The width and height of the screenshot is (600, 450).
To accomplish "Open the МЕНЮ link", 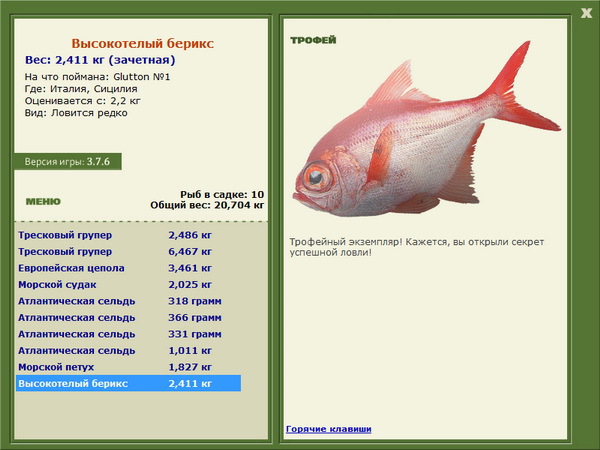I will [43, 202].
